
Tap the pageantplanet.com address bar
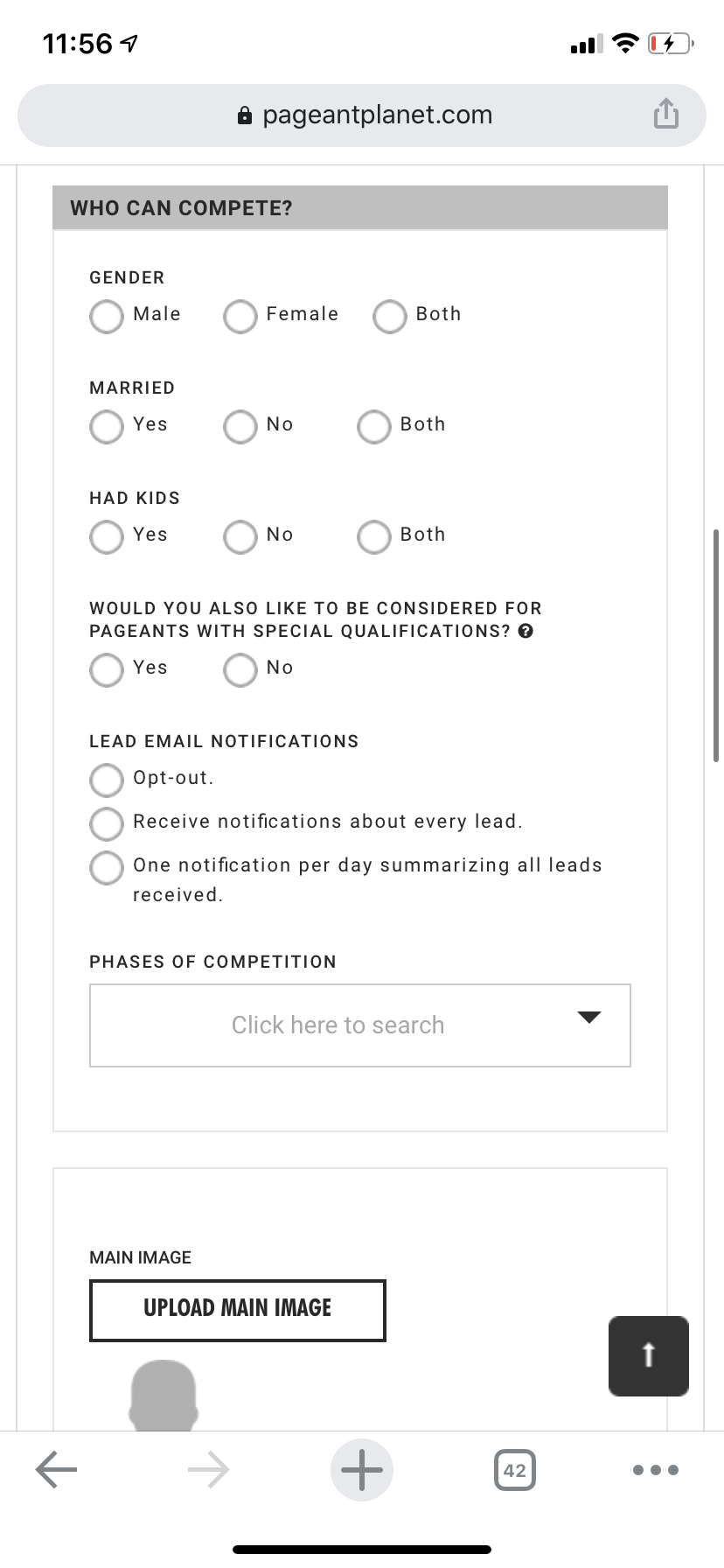pos(362,115)
